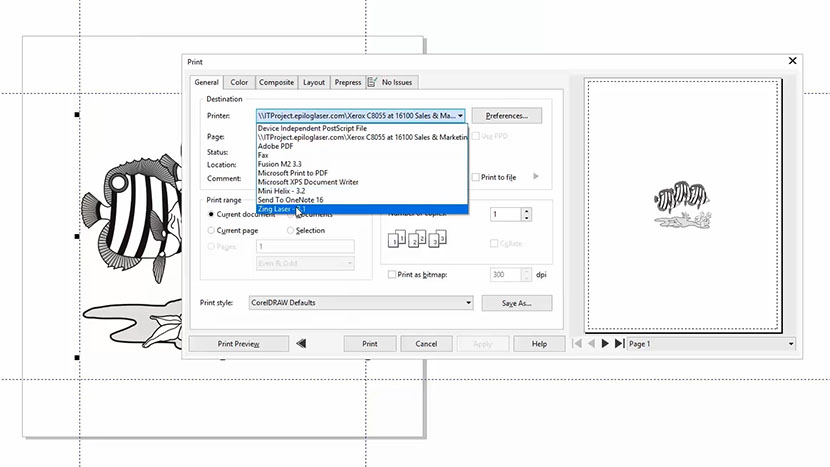Close the Print dialog with X
Image resolution: width=830 pixels, height=467 pixels.
click(x=793, y=61)
